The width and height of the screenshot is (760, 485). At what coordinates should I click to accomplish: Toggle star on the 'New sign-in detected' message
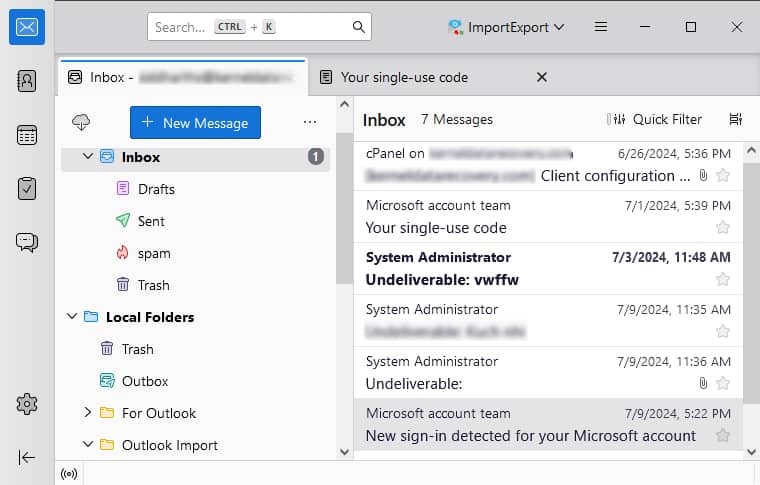point(723,435)
